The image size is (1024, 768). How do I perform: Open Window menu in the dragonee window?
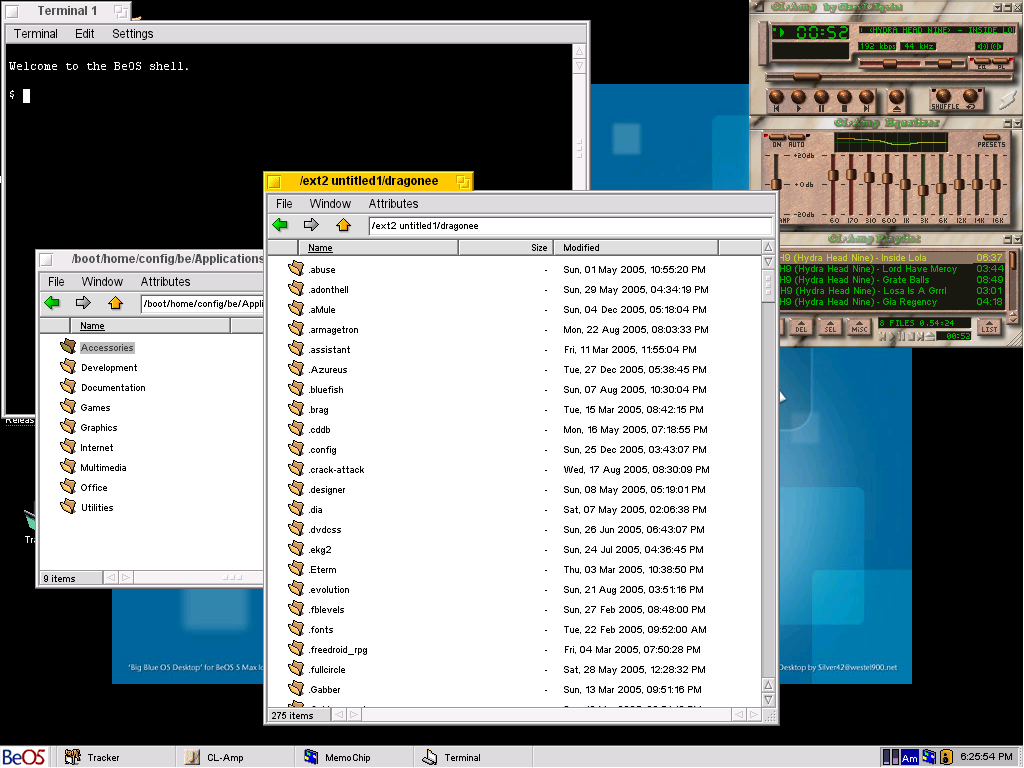pos(330,204)
